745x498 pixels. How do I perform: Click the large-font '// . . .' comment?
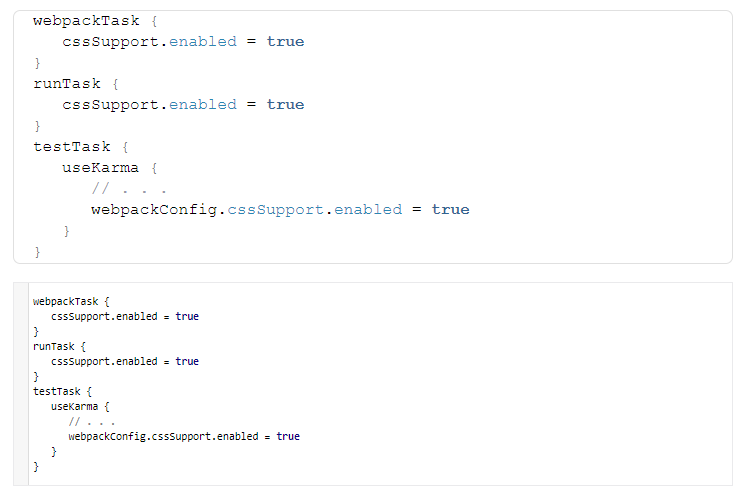(129, 189)
